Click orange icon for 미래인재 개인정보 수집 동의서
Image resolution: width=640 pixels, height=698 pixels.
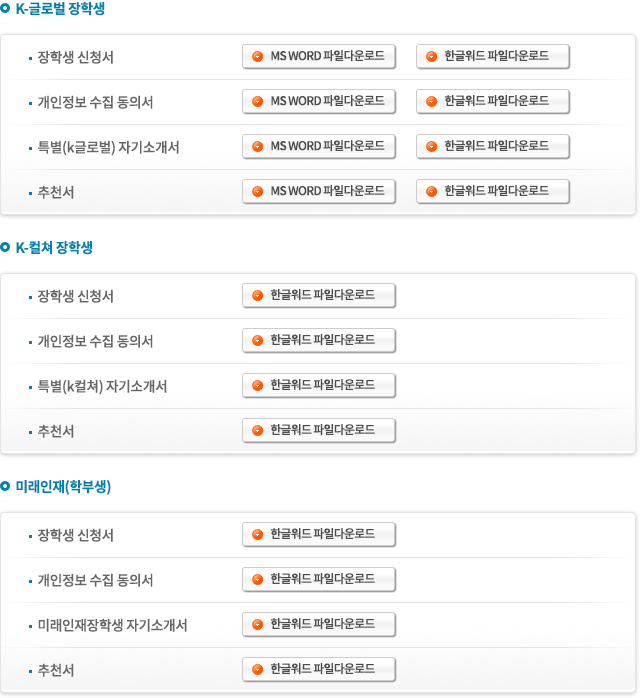(x=258, y=580)
